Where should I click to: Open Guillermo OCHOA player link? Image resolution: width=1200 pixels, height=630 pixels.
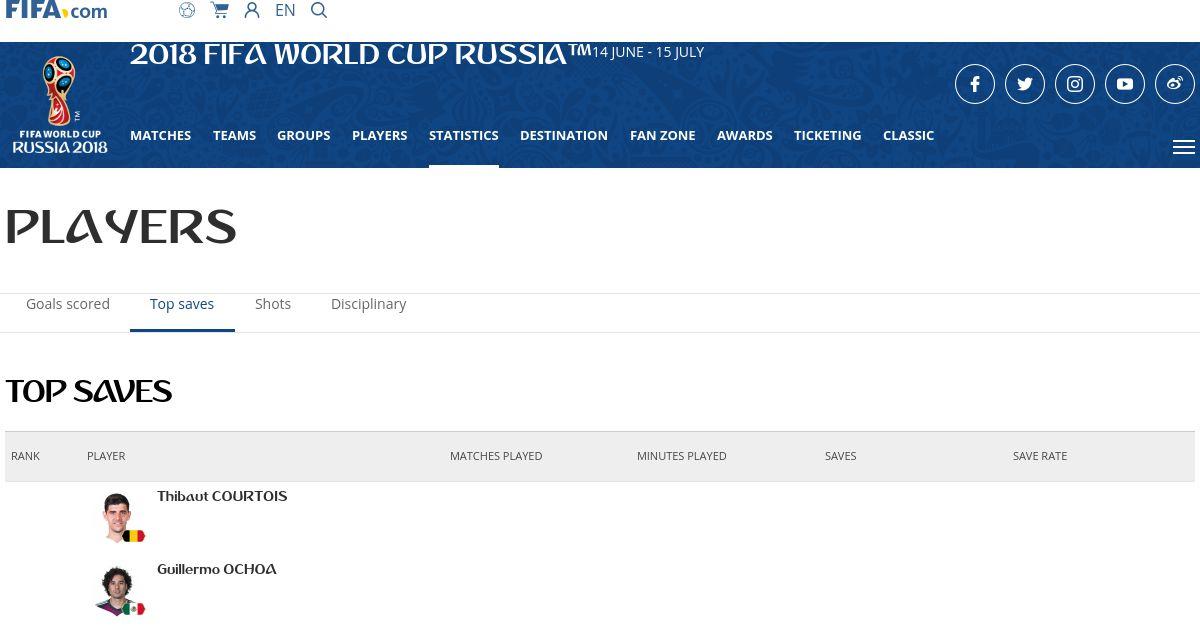[x=217, y=570]
